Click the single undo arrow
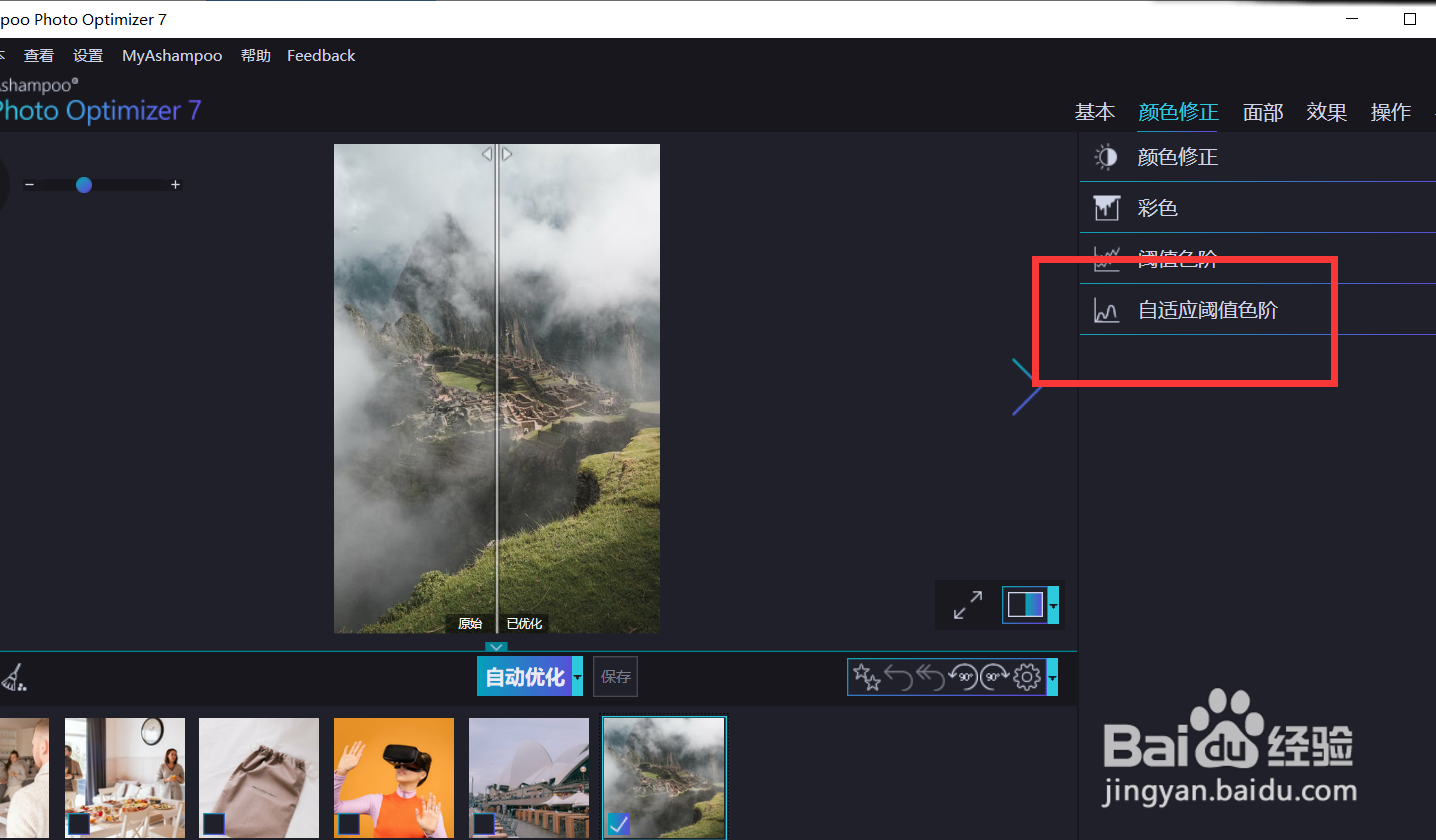 [899, 677]
